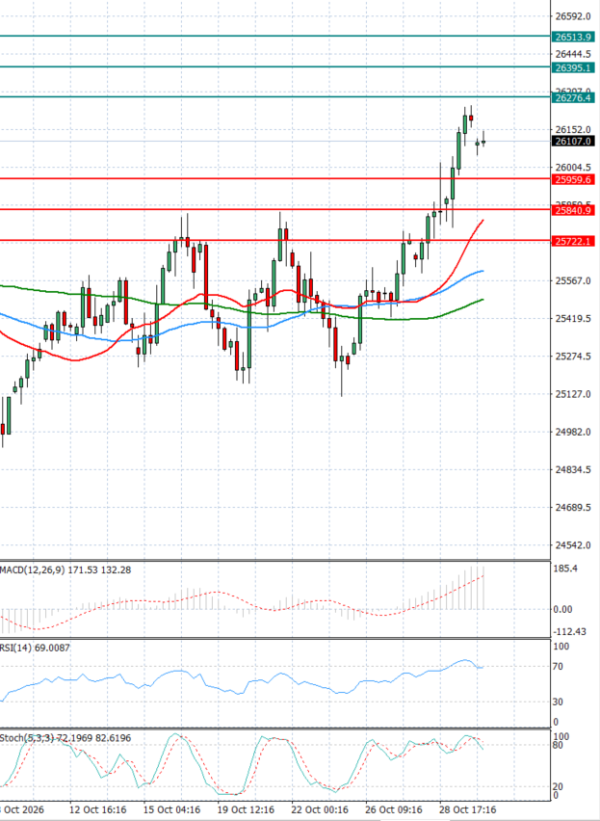
Task: Click the 24982.0 price scale value
Action: tap(573, 431)
